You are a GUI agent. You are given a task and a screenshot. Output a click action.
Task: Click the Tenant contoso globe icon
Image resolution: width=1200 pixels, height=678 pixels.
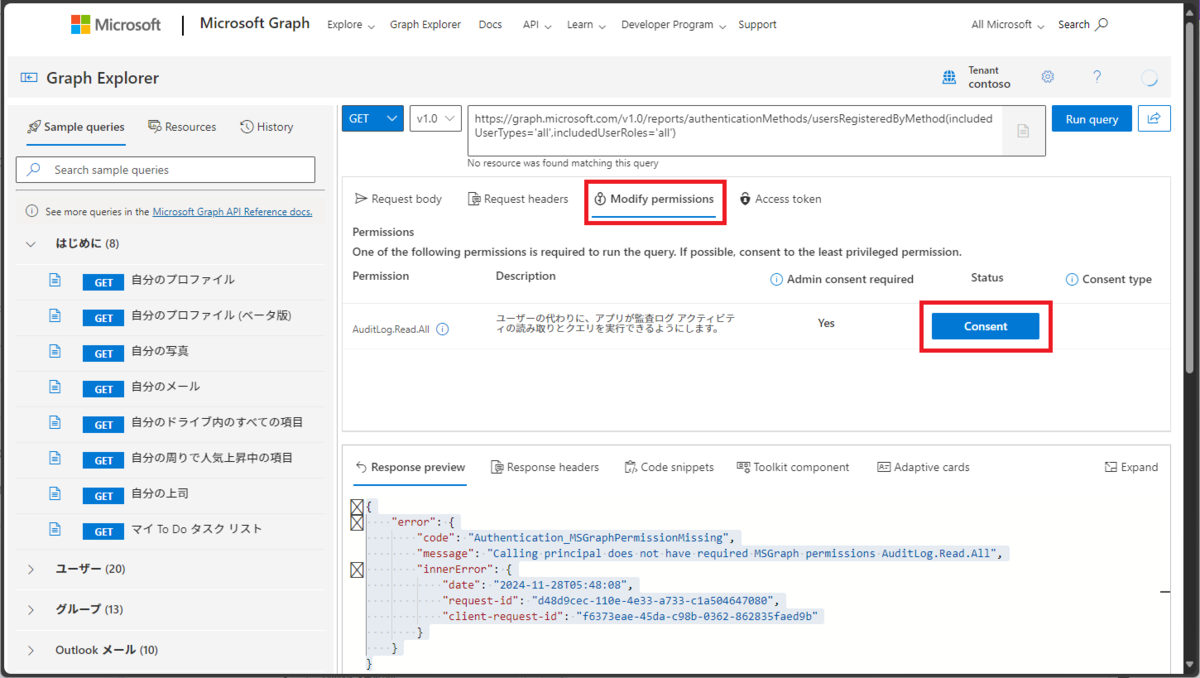(x=949, y=78)
